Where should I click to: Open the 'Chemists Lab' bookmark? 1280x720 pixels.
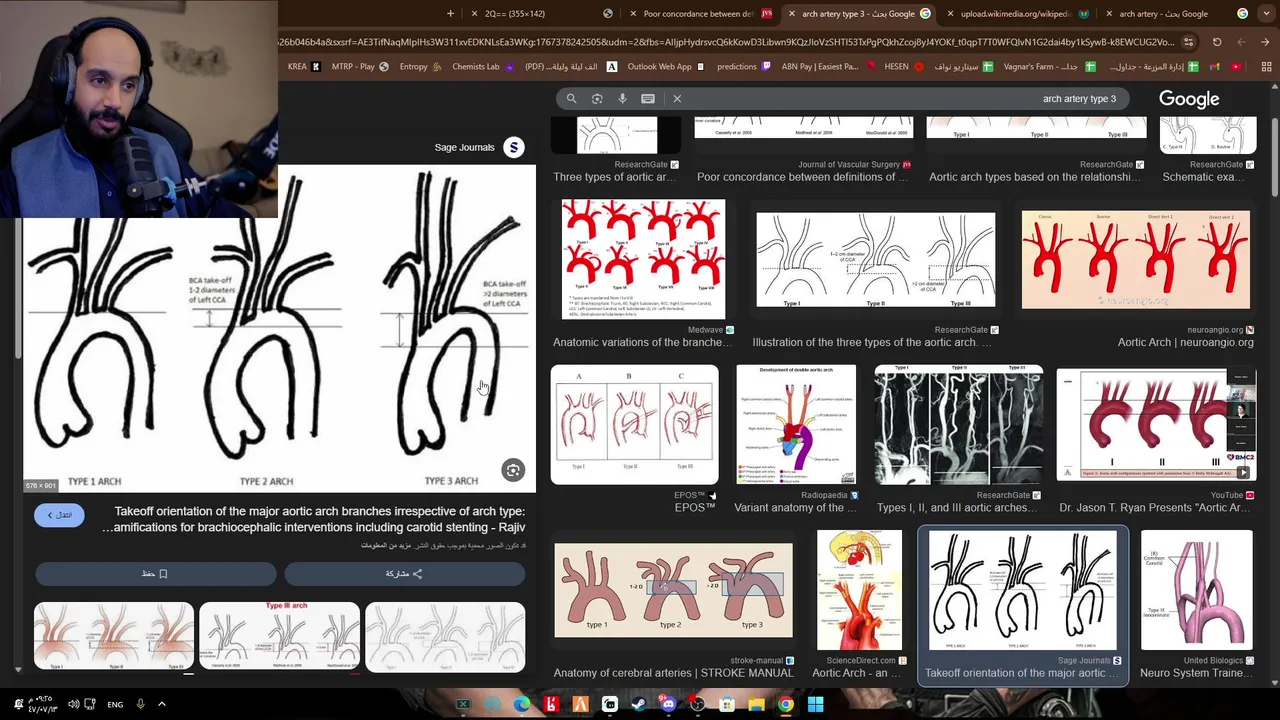tap(482, 67)
